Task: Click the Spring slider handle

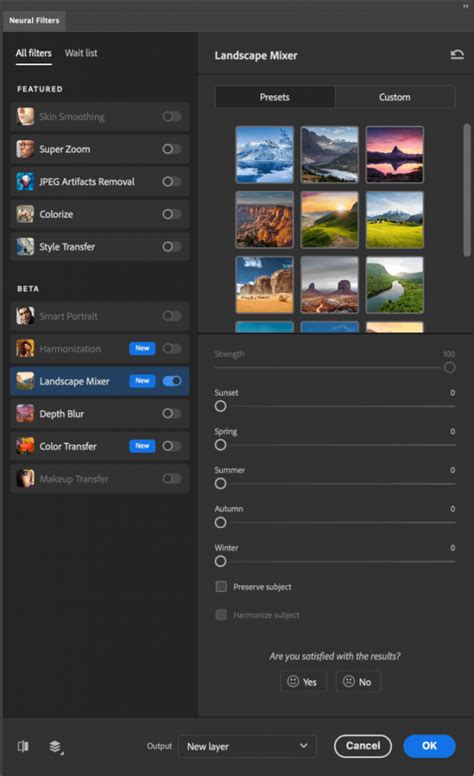Action: point(221,445)
